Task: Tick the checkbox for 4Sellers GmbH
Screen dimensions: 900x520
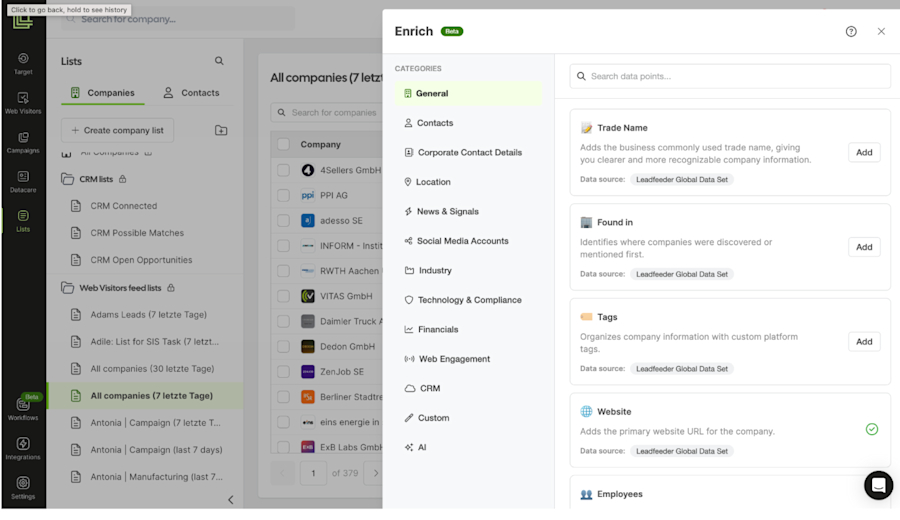Action: pos(283,170)
